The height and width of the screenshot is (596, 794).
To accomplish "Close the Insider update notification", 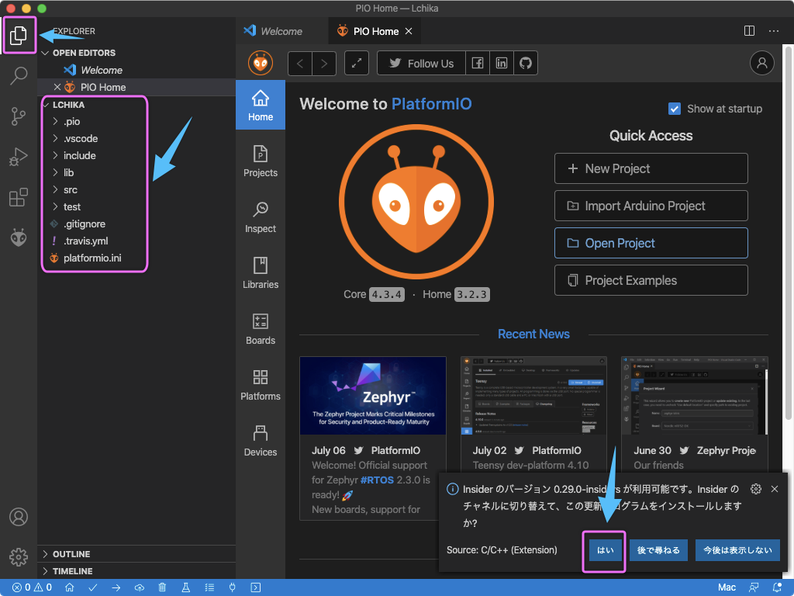I will (775, 489).
